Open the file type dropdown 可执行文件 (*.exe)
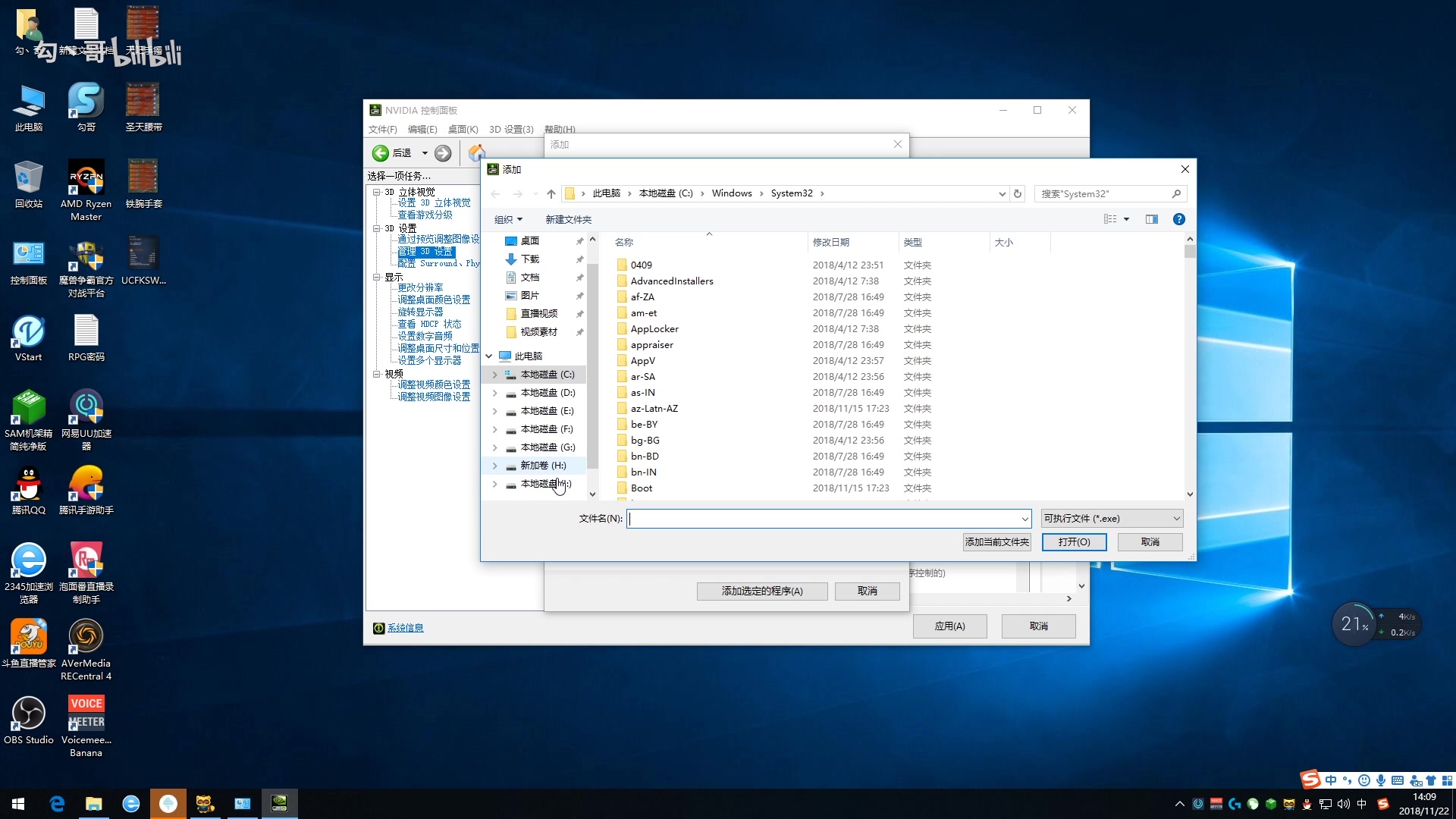 1112,519
